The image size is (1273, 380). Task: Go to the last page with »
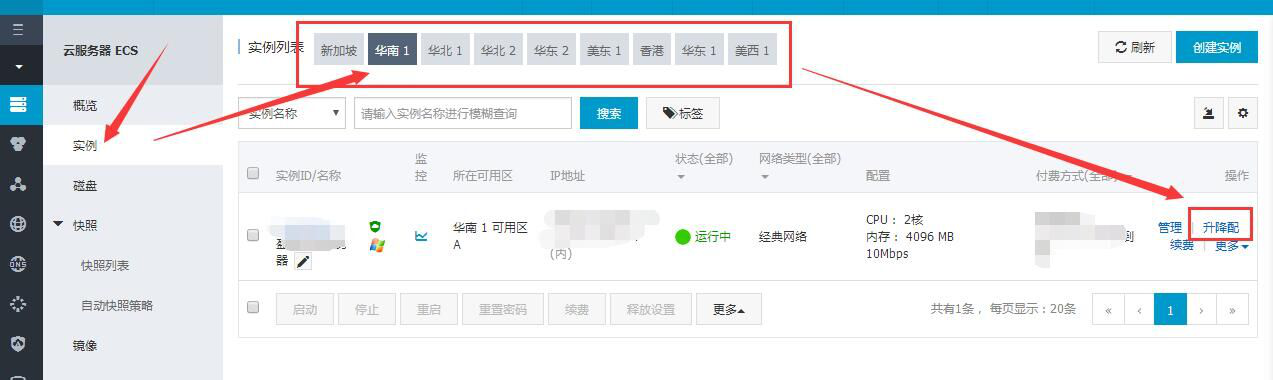(x=1233, y=310)
